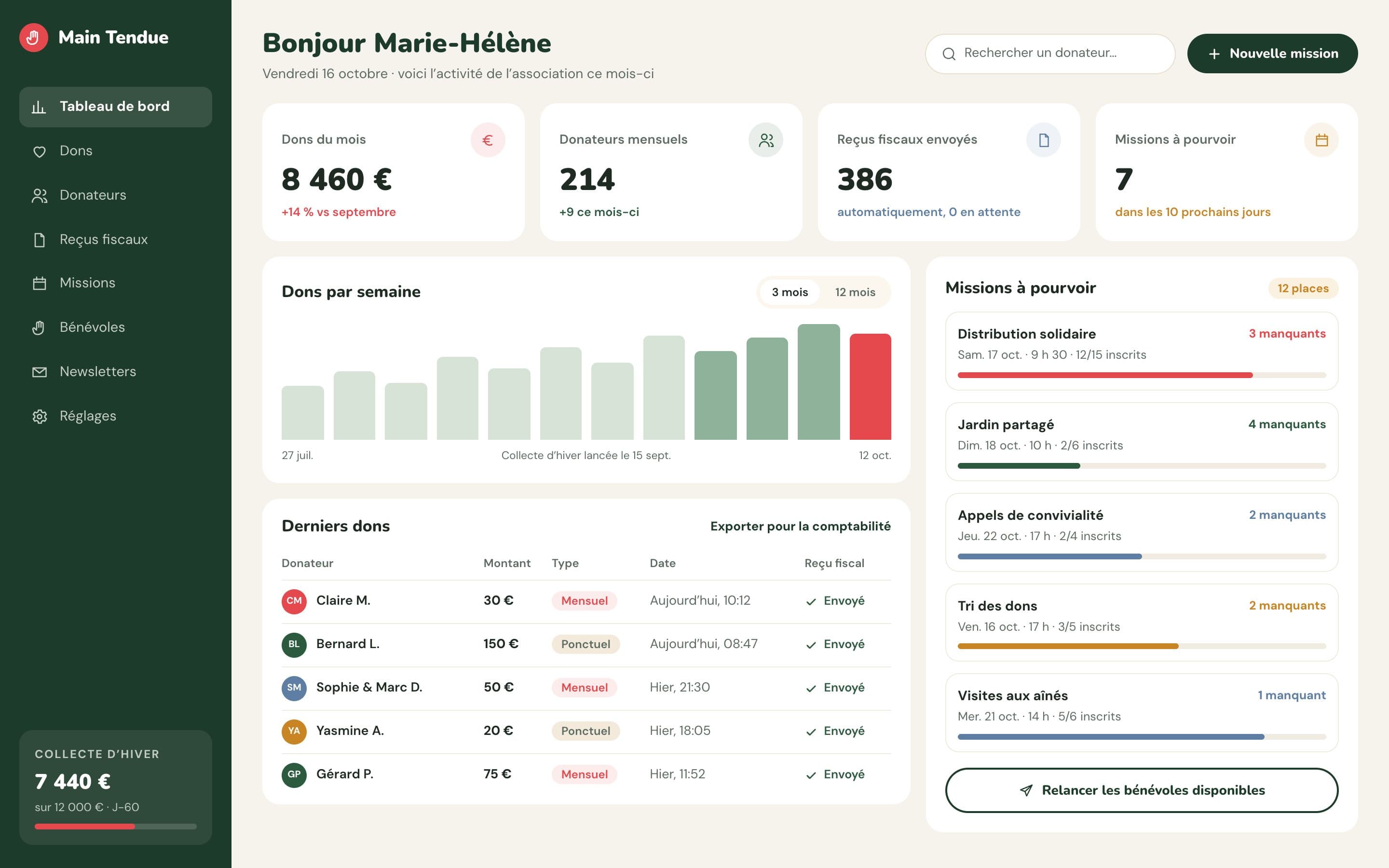This screenshot has height=868, width=1389.
Task: Click the Main Tendue hand logo
Action: tap(33, 37)
